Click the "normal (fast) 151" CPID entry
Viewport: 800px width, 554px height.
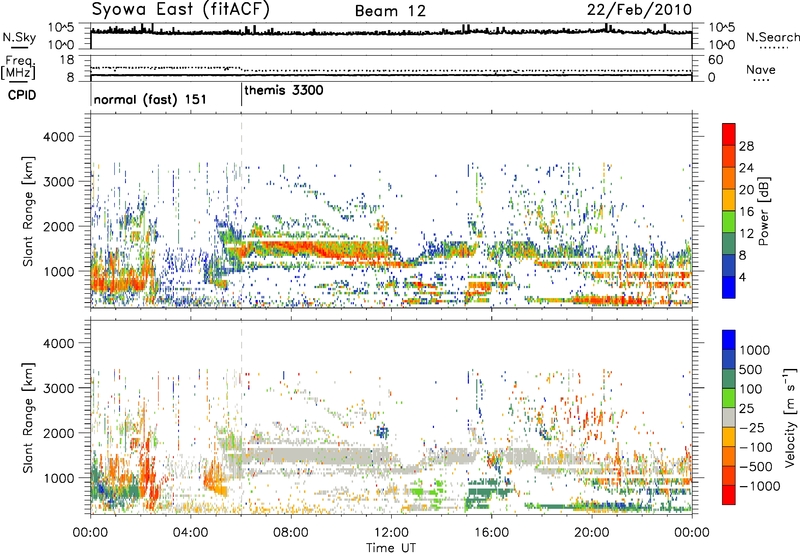[x=150, y=99]
